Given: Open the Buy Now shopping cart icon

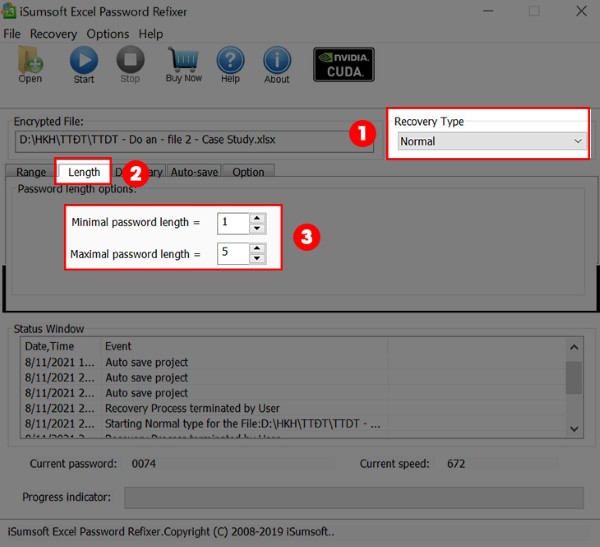Looking at the screenshot, I should point(183,64).
